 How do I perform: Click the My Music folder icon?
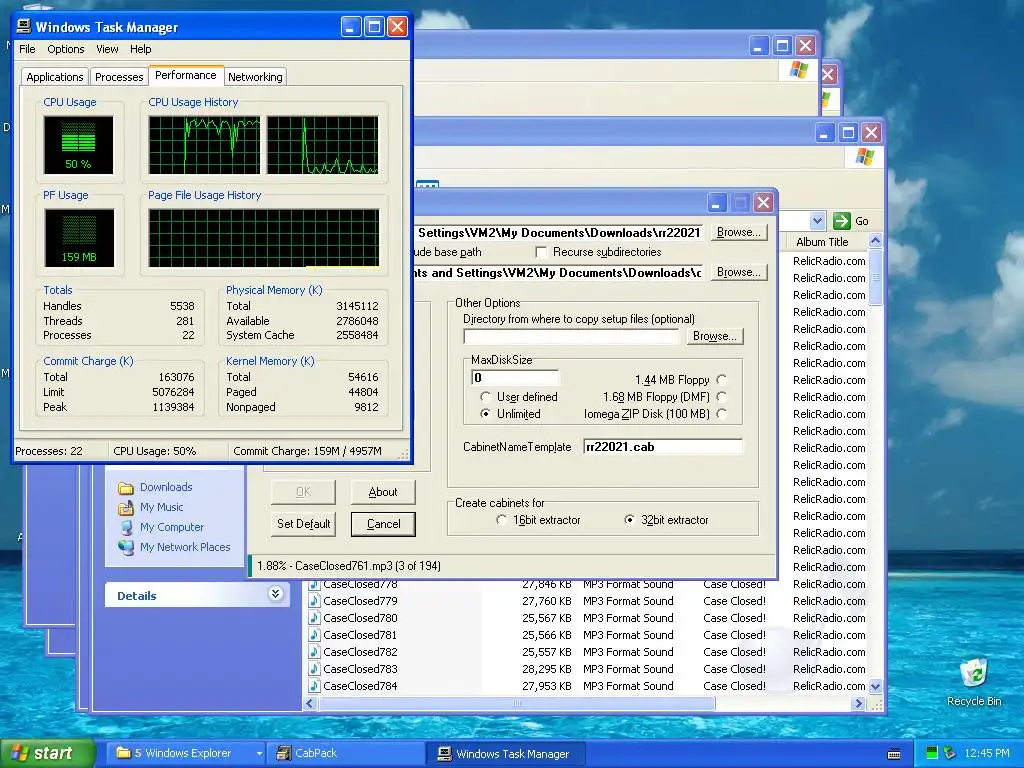(125, 507)
